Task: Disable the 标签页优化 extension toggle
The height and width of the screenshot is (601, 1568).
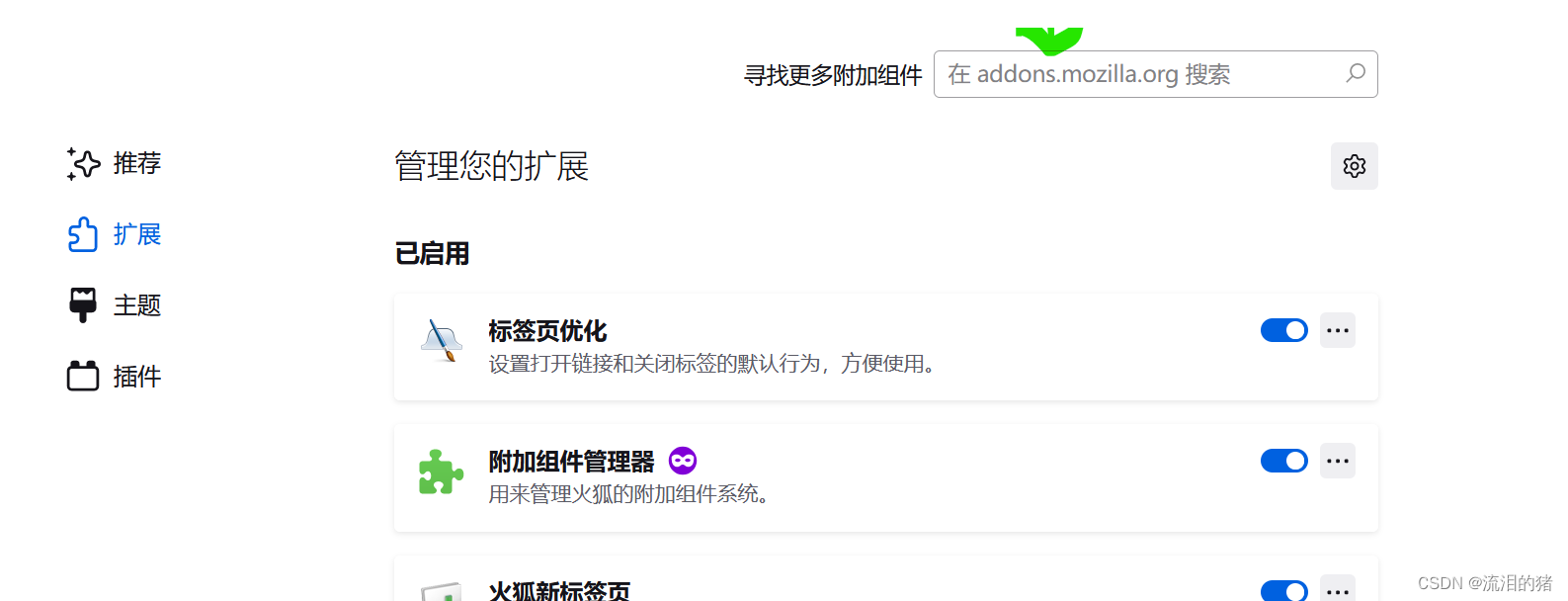Action: pos(1283,330)
